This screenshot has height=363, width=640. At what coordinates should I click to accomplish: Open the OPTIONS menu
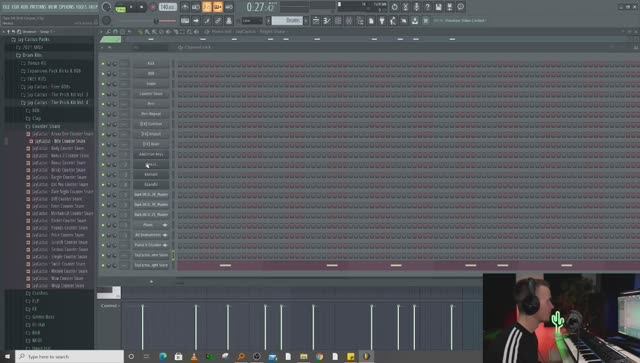(x=68, y=7)
